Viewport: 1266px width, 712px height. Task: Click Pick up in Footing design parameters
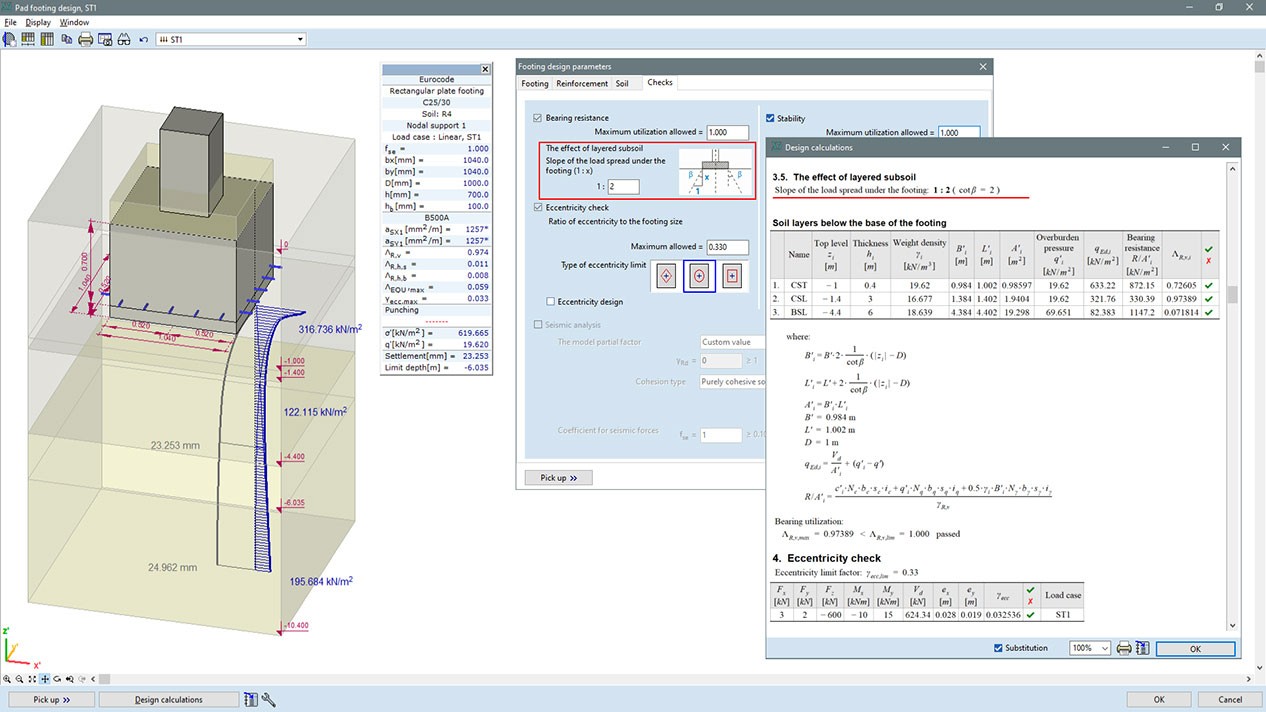pos(559,478)
